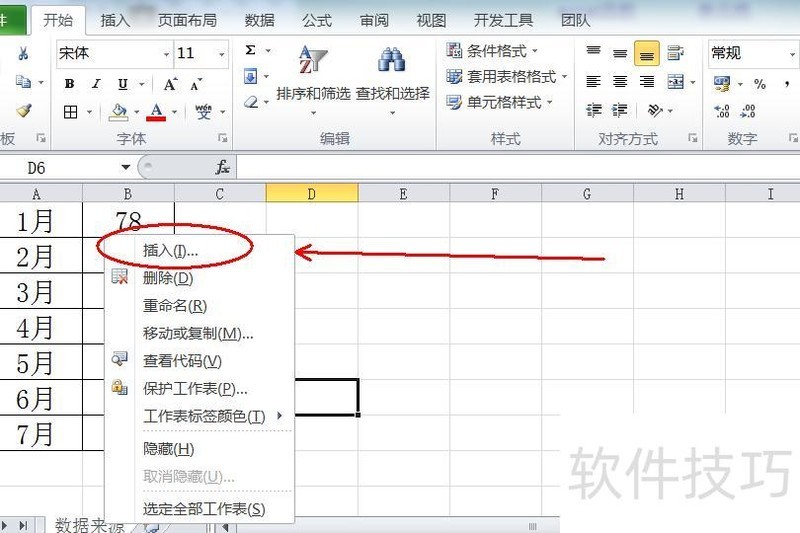Toggle the highlighted bottom align button
Screen dimensions: 800x533
[647, 54]
